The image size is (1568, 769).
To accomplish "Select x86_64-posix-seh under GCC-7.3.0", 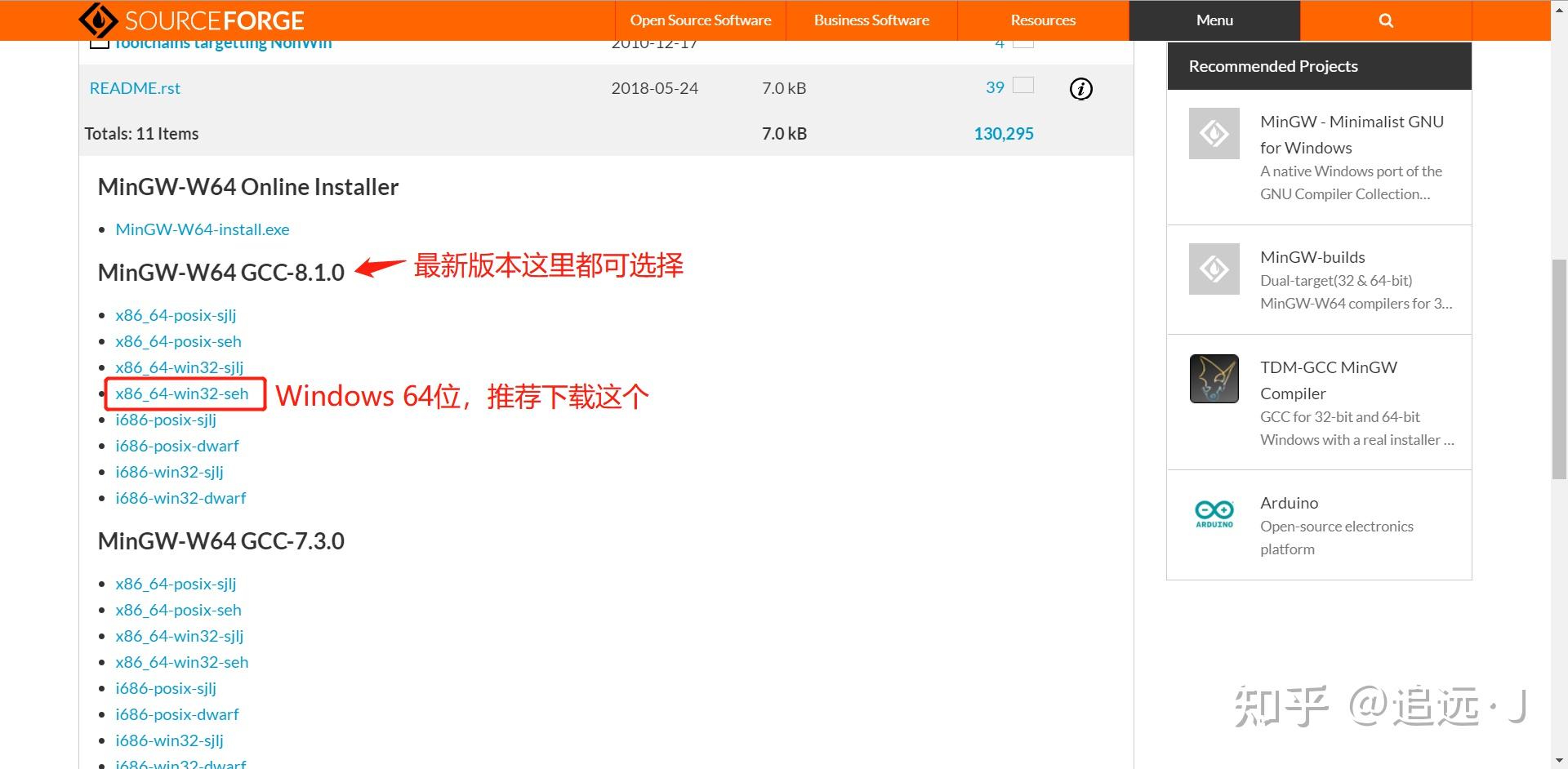I will click(178, 610).
